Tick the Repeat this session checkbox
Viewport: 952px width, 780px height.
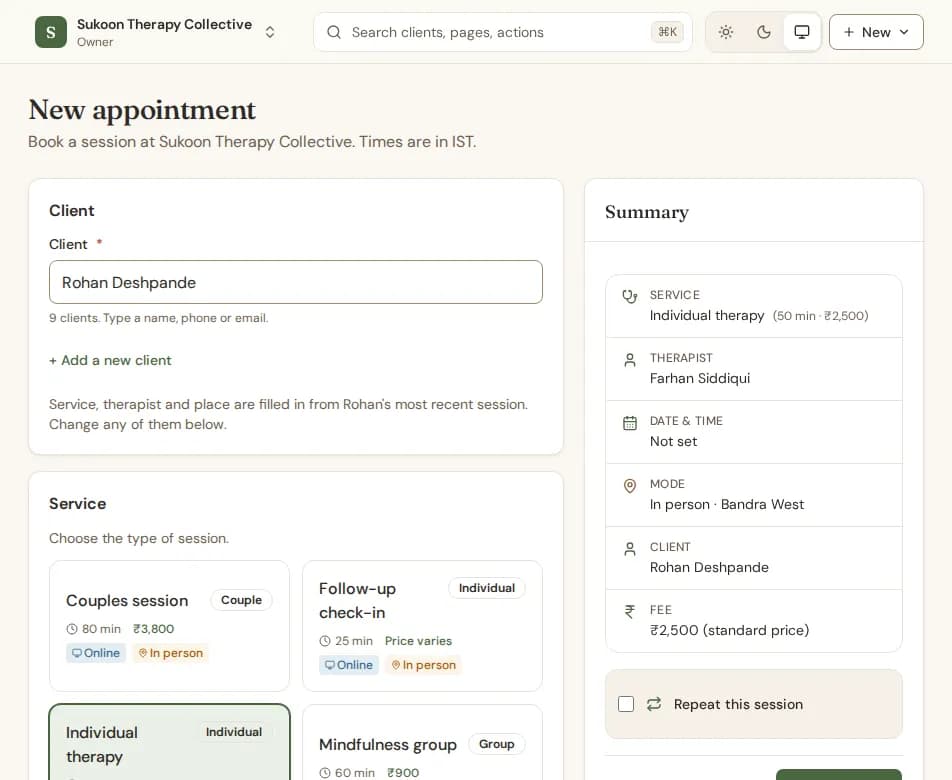click(x=626, y=704)
